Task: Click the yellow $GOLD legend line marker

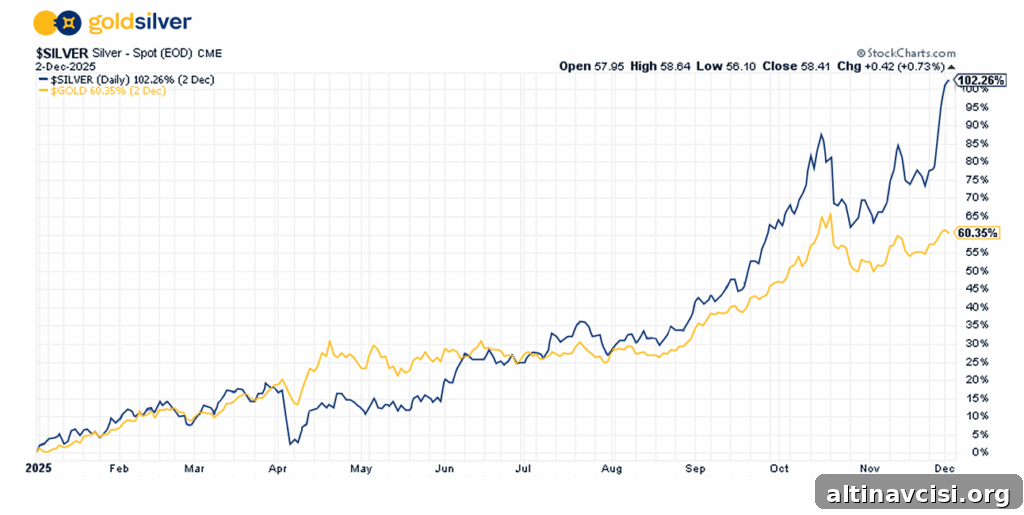Action: [x=42, y=91]
